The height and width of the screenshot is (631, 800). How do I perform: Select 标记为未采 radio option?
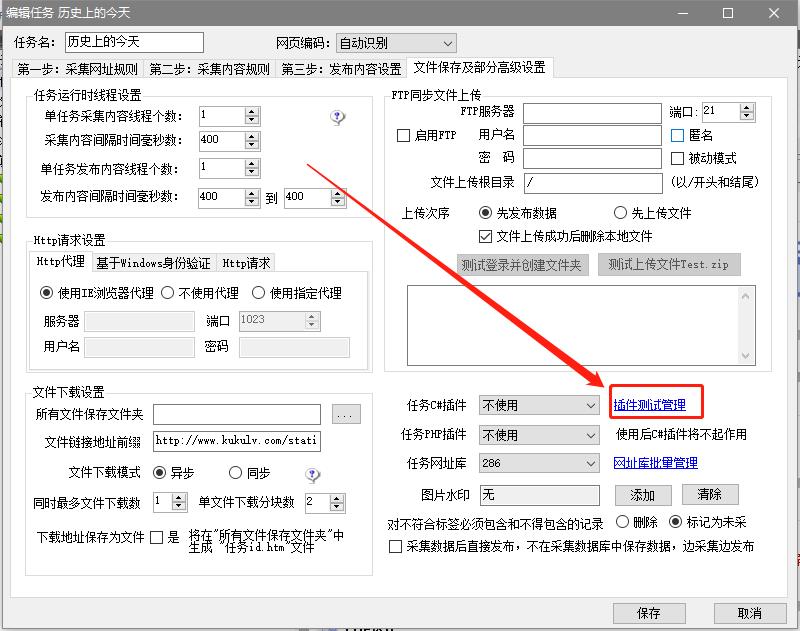(x=675, y=522)
